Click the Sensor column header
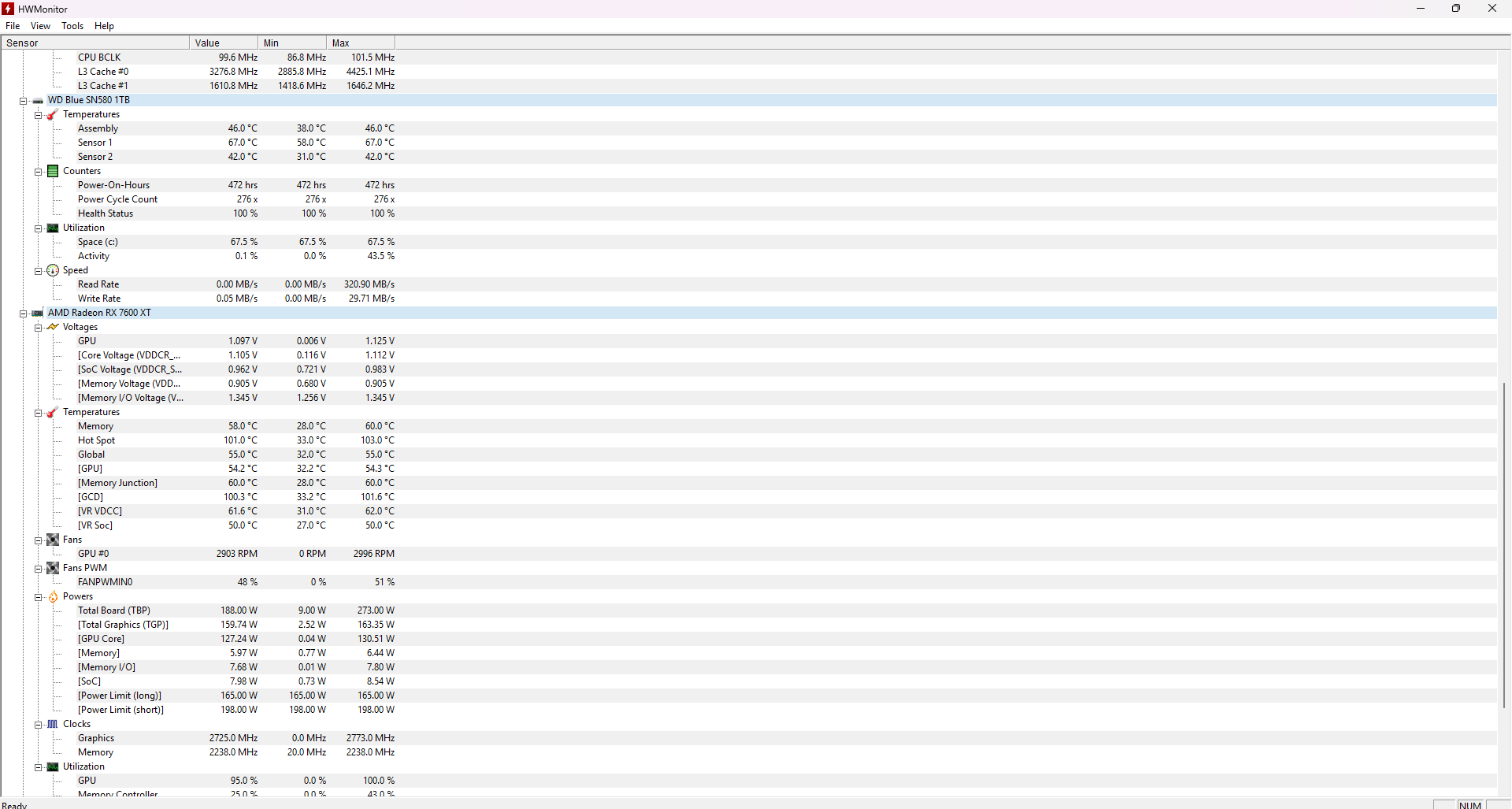 point(95,43)
